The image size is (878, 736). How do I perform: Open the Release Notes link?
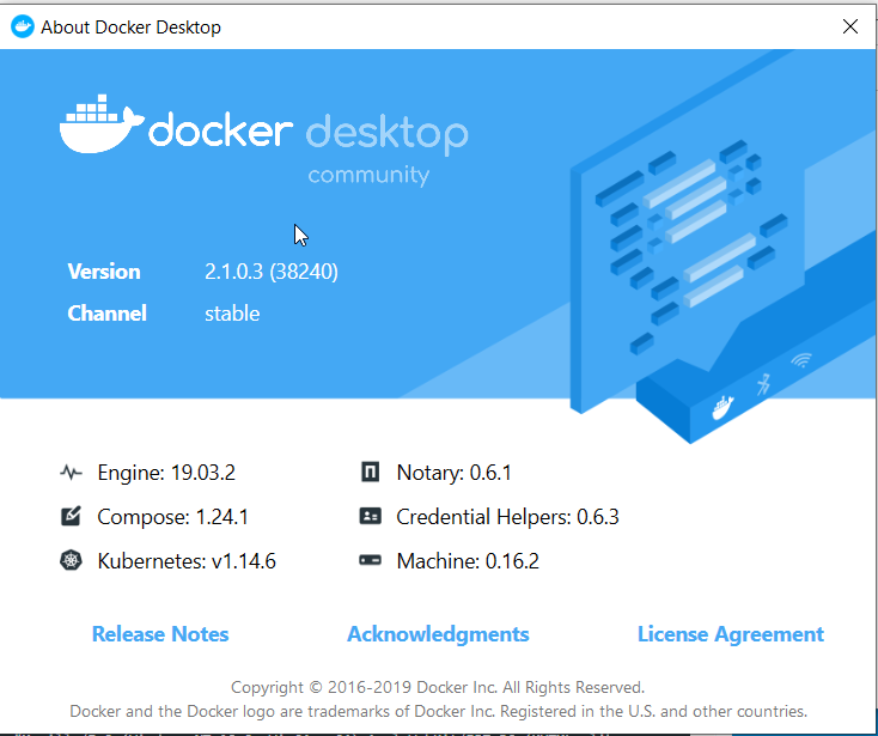tap(160, 634)
